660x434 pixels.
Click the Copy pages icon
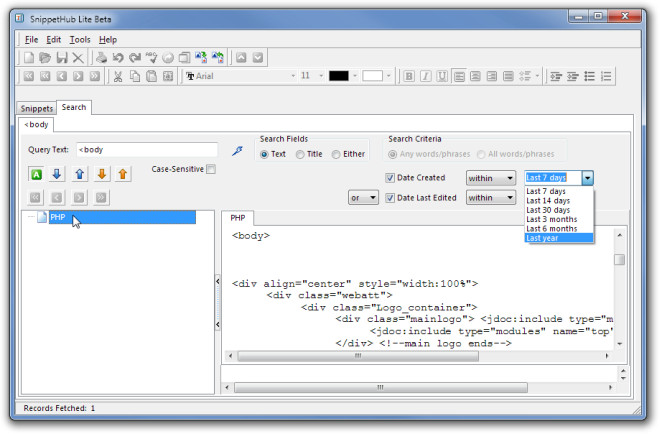pos(135,76)
